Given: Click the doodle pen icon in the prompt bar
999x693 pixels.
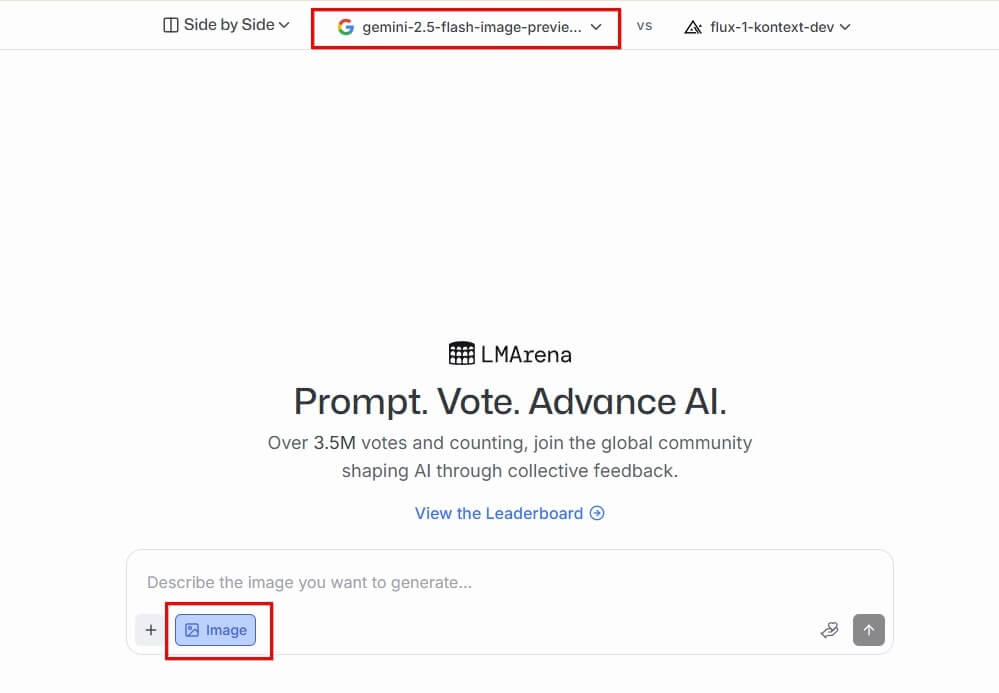Looking at the screenshot, I should pyautogui.click(x=830, y=630).
